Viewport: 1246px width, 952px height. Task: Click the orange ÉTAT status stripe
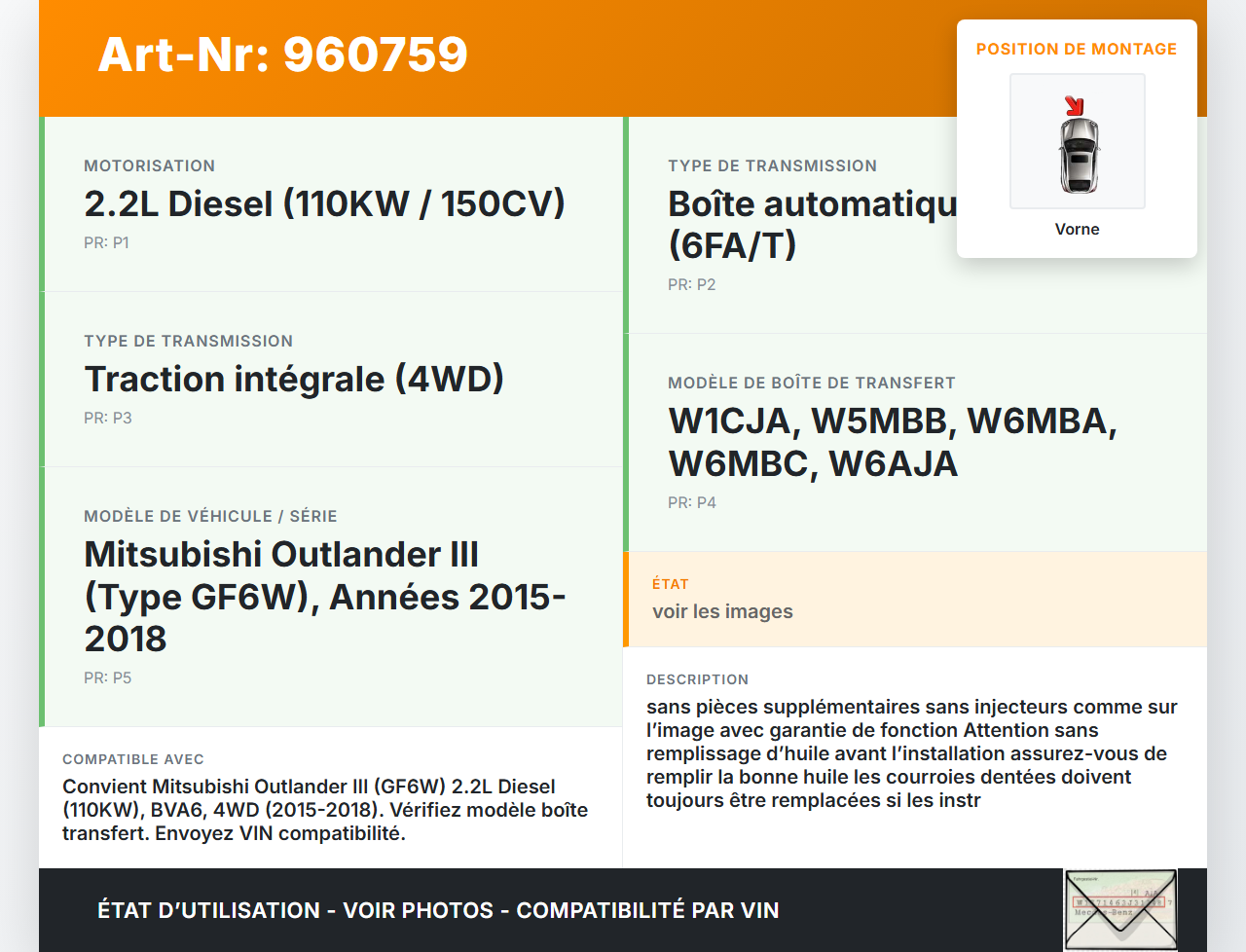[x=626, y=599]
